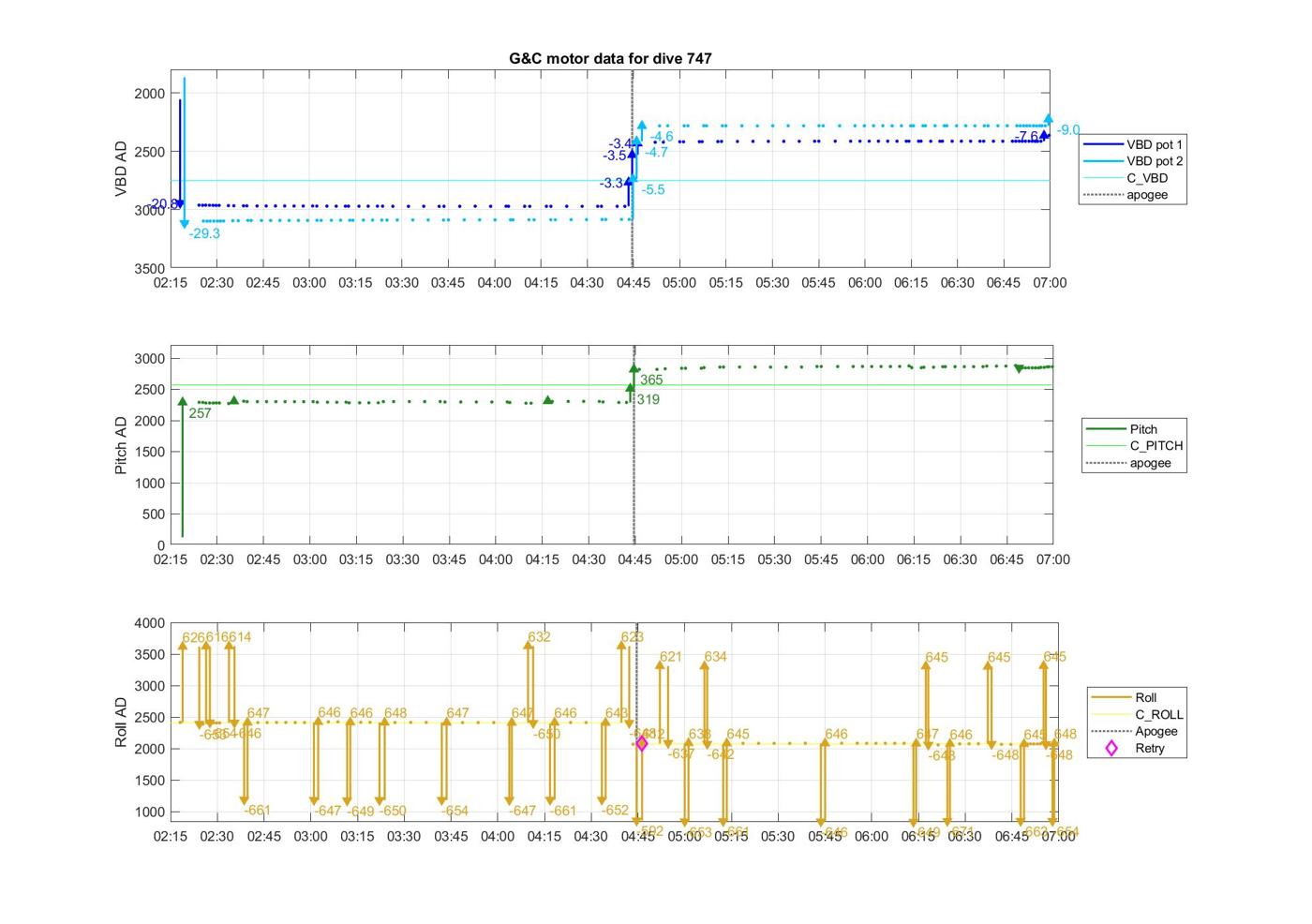The image size is (1312, 924).
Task: Click the magenta Retry diamond in the Roll plot
Action: tap(642, 743)
